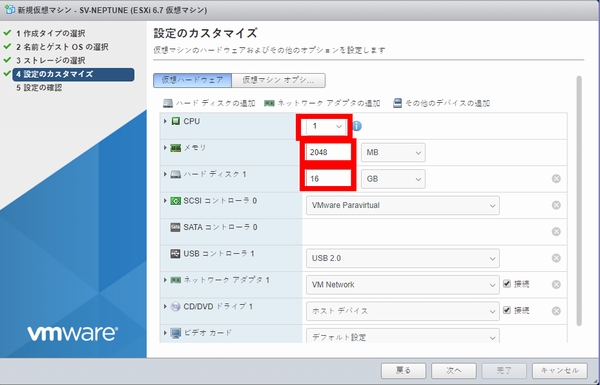Toggle Network adapter 1 connect checkbox
The width and height of the screenshot is (600, 385).
coord(507,284)
